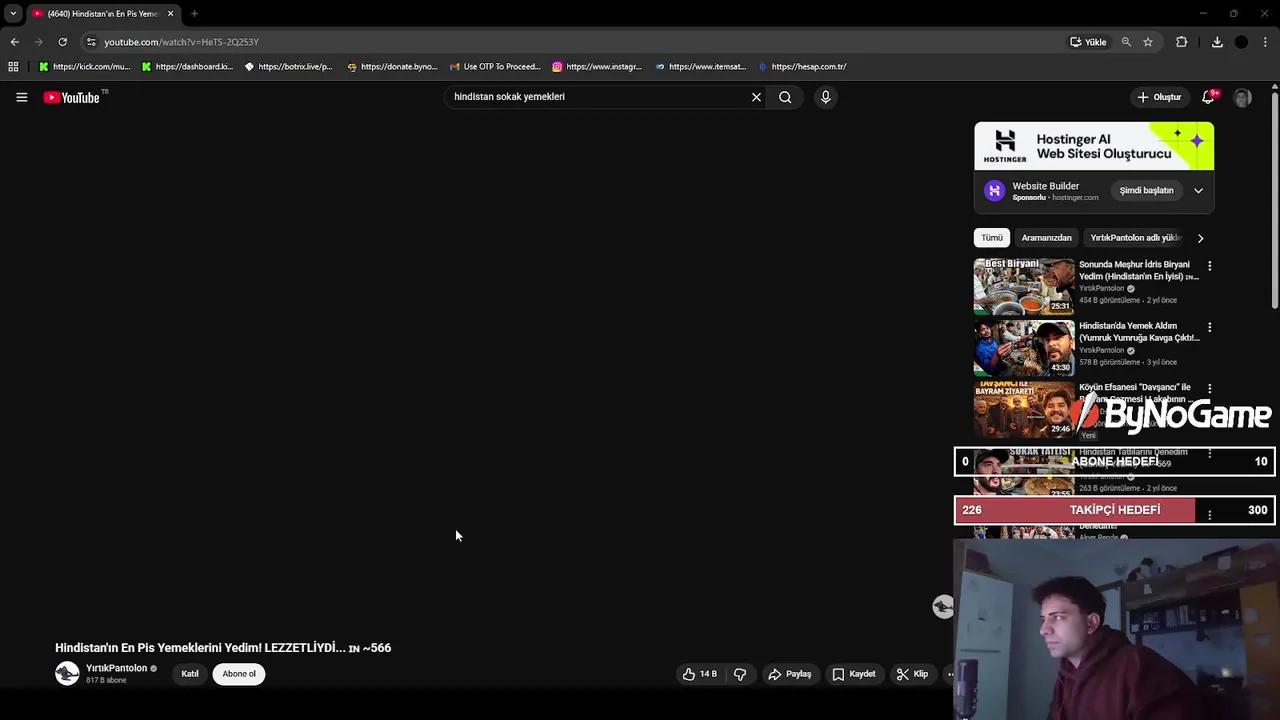Image resolution: width=1280 pixels, height=720 pixels.
Task: Open dashboard.ki bookmark
Action: click(x=187, y=67)
